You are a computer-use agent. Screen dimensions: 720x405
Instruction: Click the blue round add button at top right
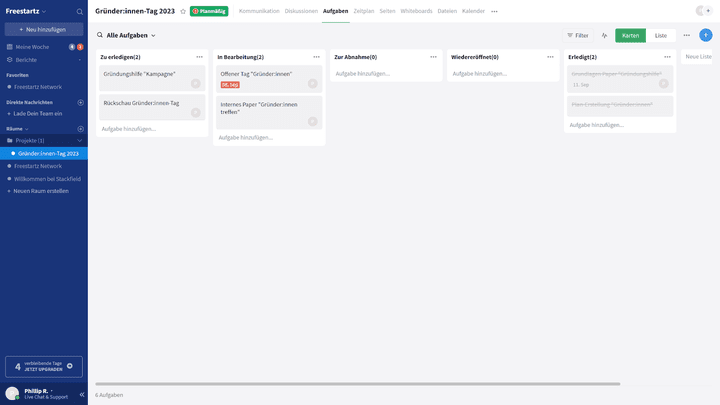coord(706,35)
